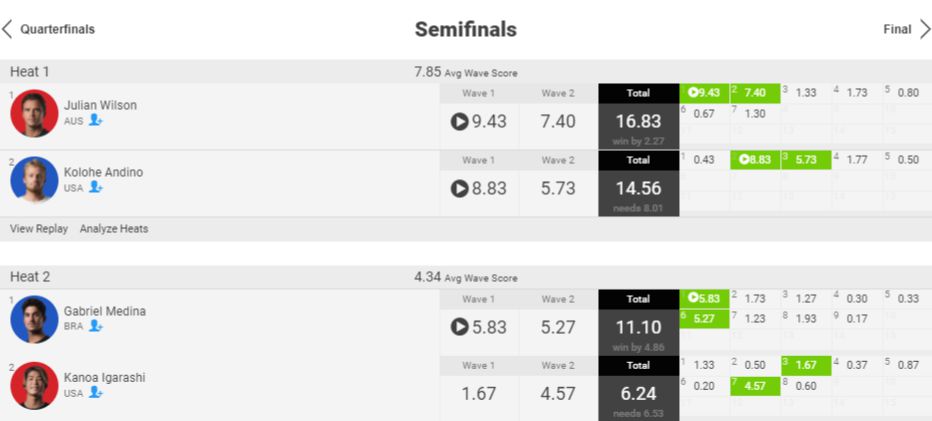Follow Kolohe Andino via add-user icon
Viewport: 932px width, 421px height.
[x=96, y=187]
